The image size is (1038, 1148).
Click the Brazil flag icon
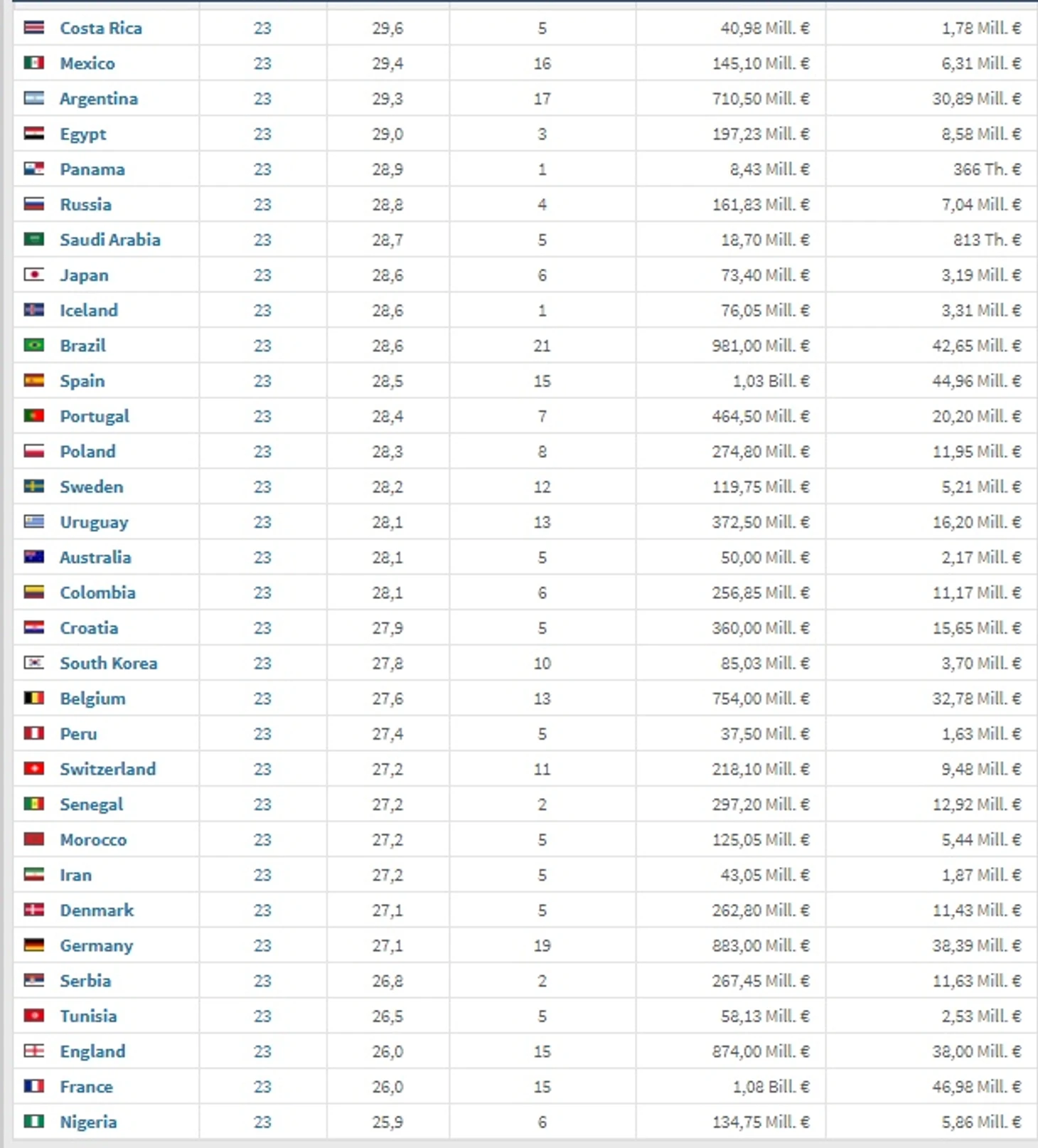33,345
